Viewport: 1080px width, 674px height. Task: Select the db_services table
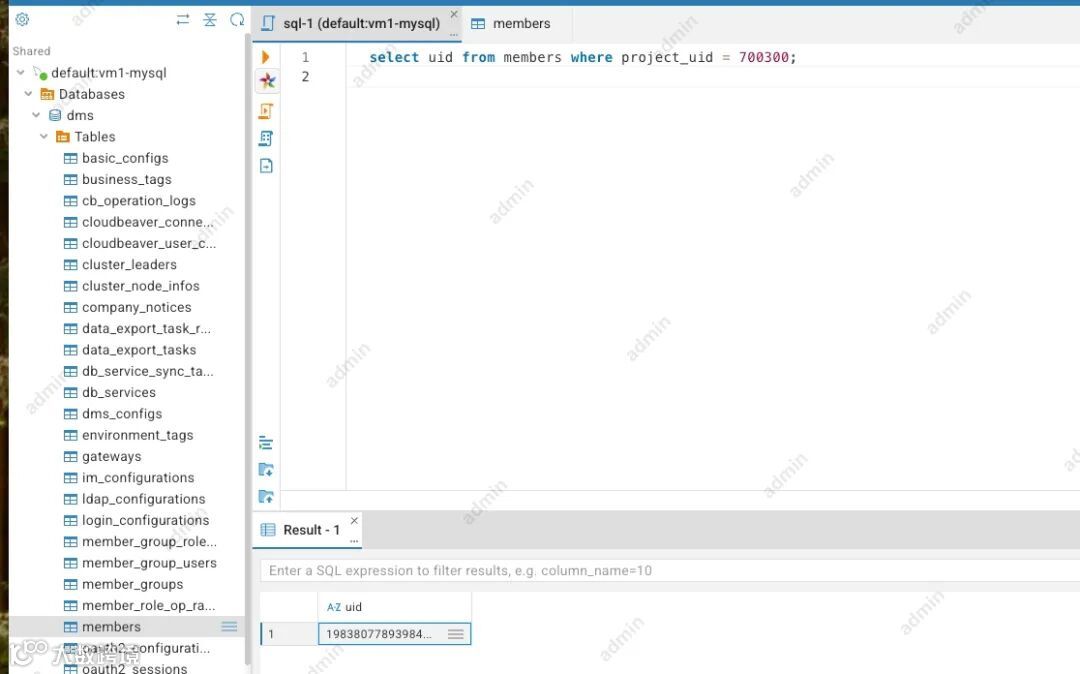coord(118,392)
